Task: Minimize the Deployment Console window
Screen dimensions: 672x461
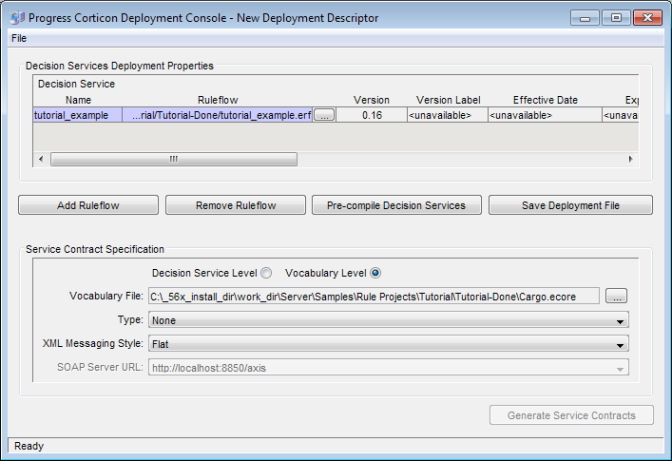Action: 585,18
